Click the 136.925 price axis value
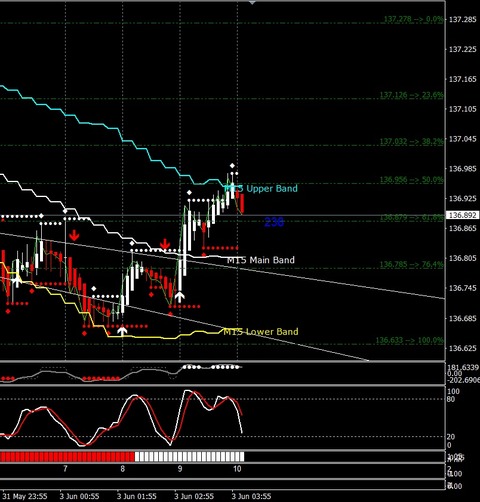The width and height of the screenshot is (480, 502). tap(463, 199)
